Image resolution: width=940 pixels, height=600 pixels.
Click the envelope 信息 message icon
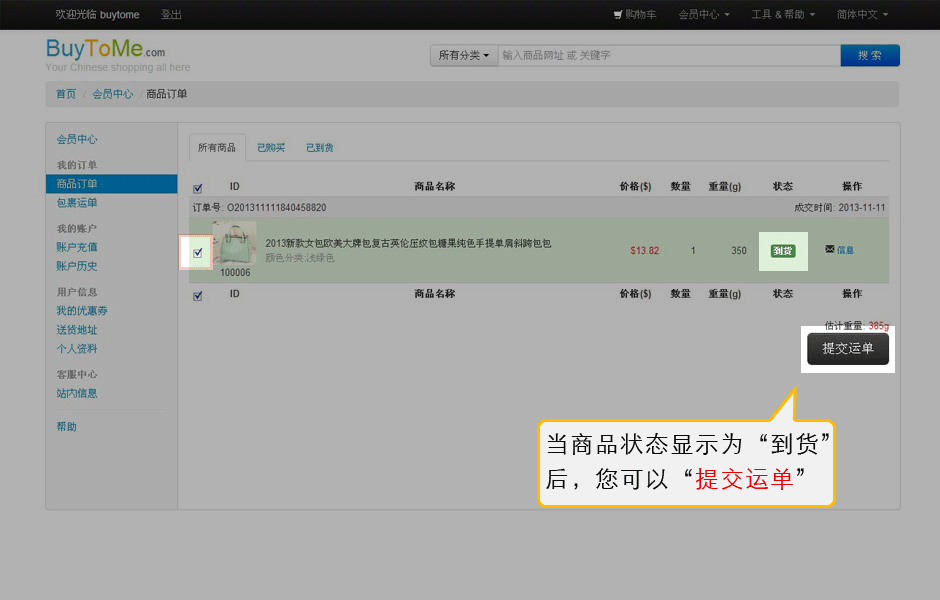(x=830, y=249)
